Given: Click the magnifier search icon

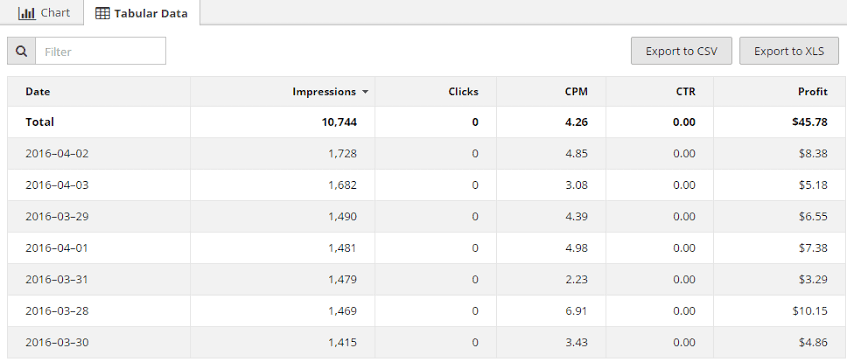Looking at the screenshot, I should [x=22, y=51].
